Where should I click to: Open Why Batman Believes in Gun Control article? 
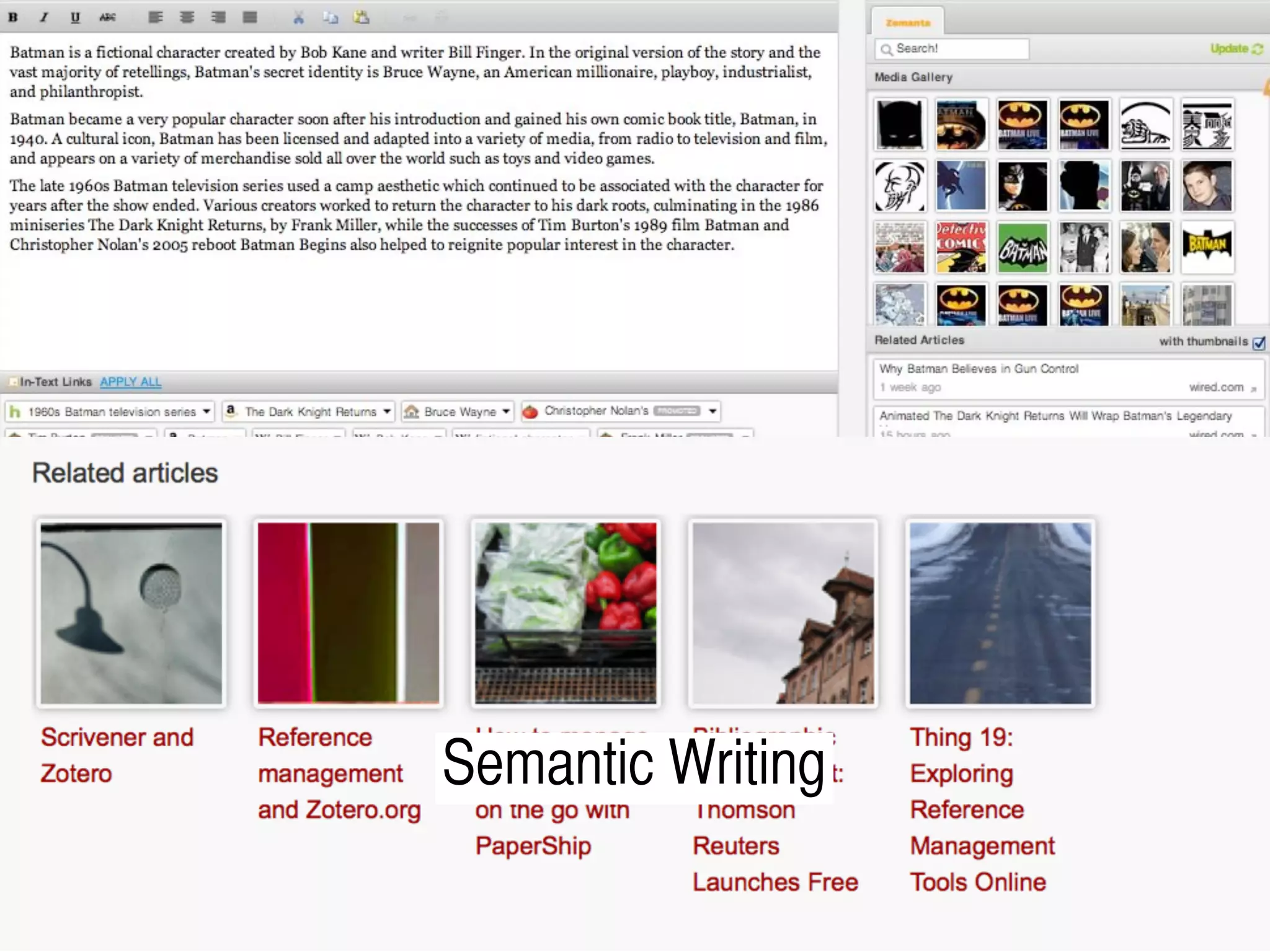[979, 369]
